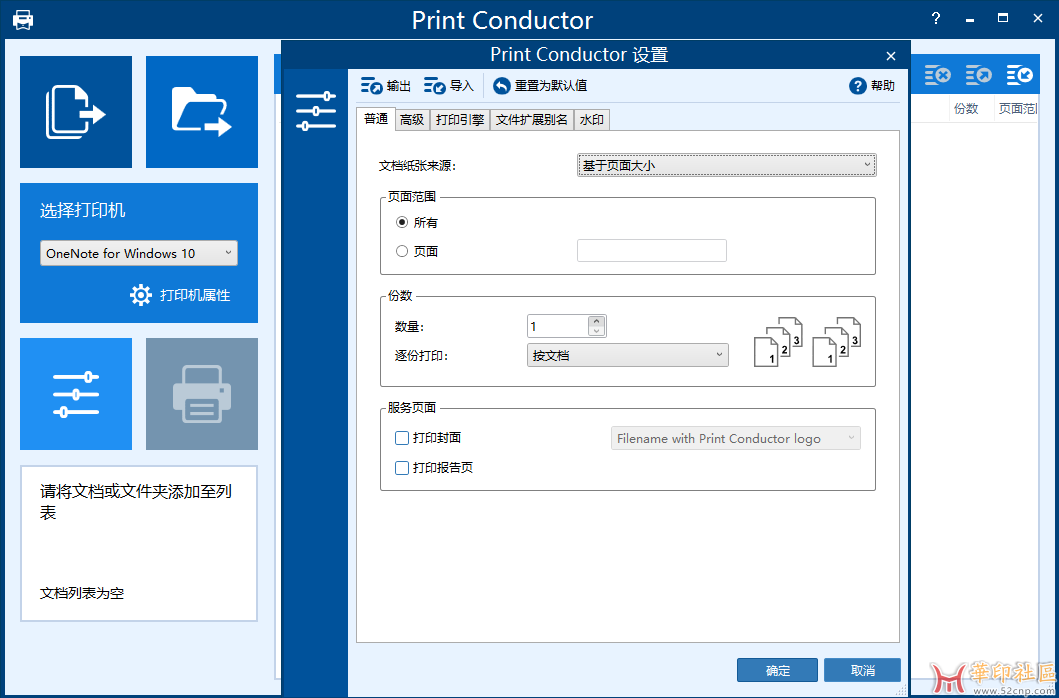Screen dimensions: 1059x698
Task: Click the 请将文档或文件夹添加至列表 hint text
Action: (136, 502)
